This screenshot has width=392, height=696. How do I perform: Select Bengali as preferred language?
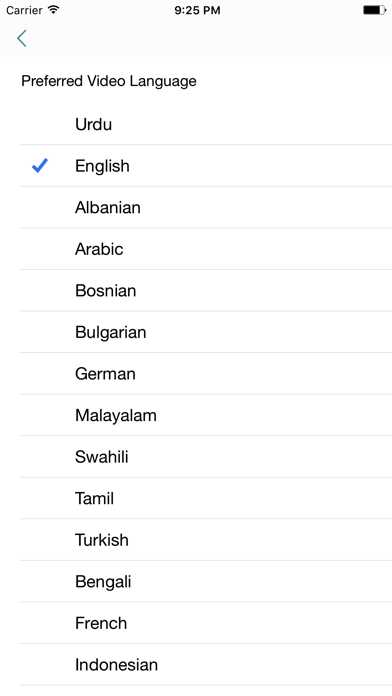click(206, 581)
